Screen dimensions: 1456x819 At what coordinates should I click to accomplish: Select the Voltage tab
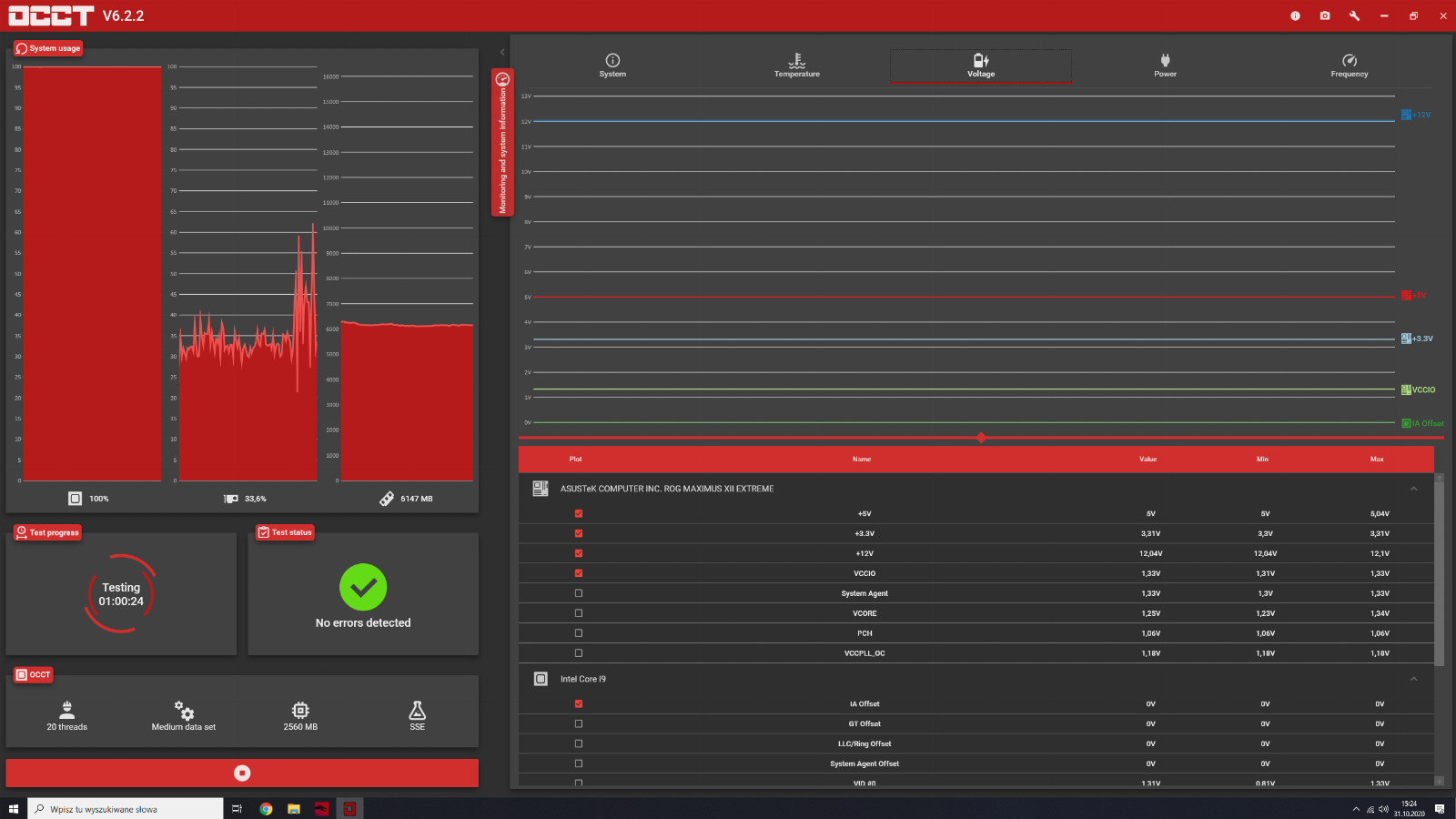pos(981,66)
